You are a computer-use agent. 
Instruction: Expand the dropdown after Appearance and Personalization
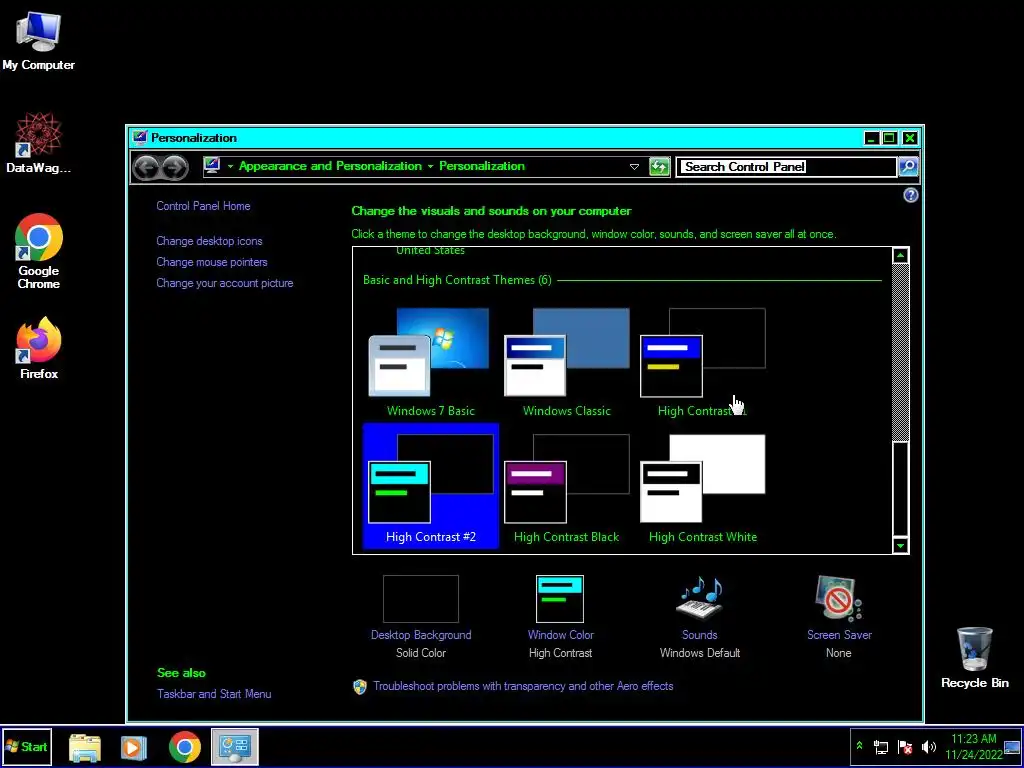click(430, 167)
